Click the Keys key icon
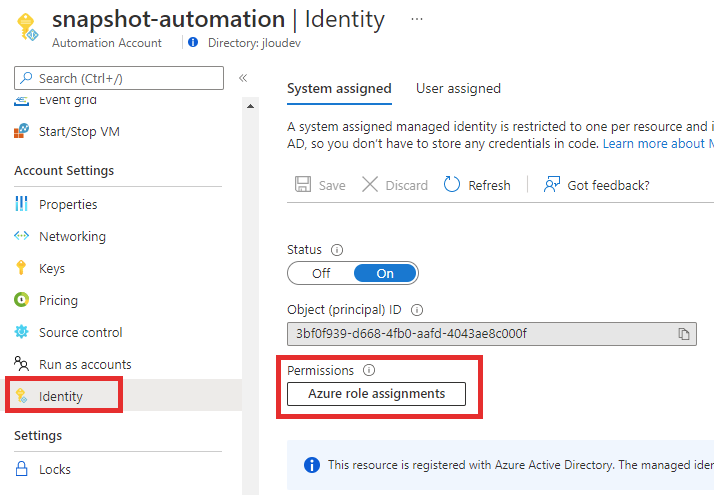 pos(21,268)
